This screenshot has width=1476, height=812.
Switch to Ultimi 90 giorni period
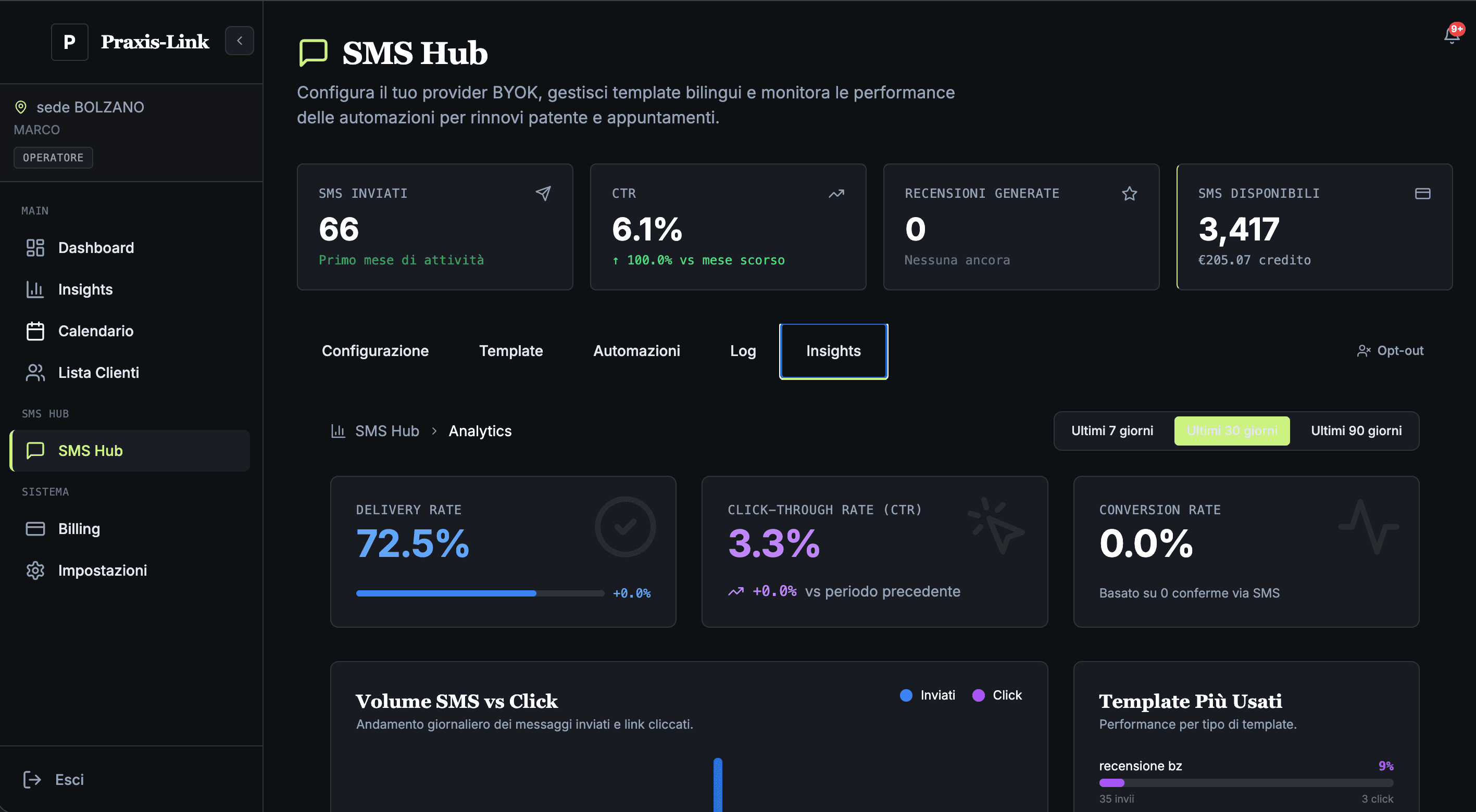1356,430
